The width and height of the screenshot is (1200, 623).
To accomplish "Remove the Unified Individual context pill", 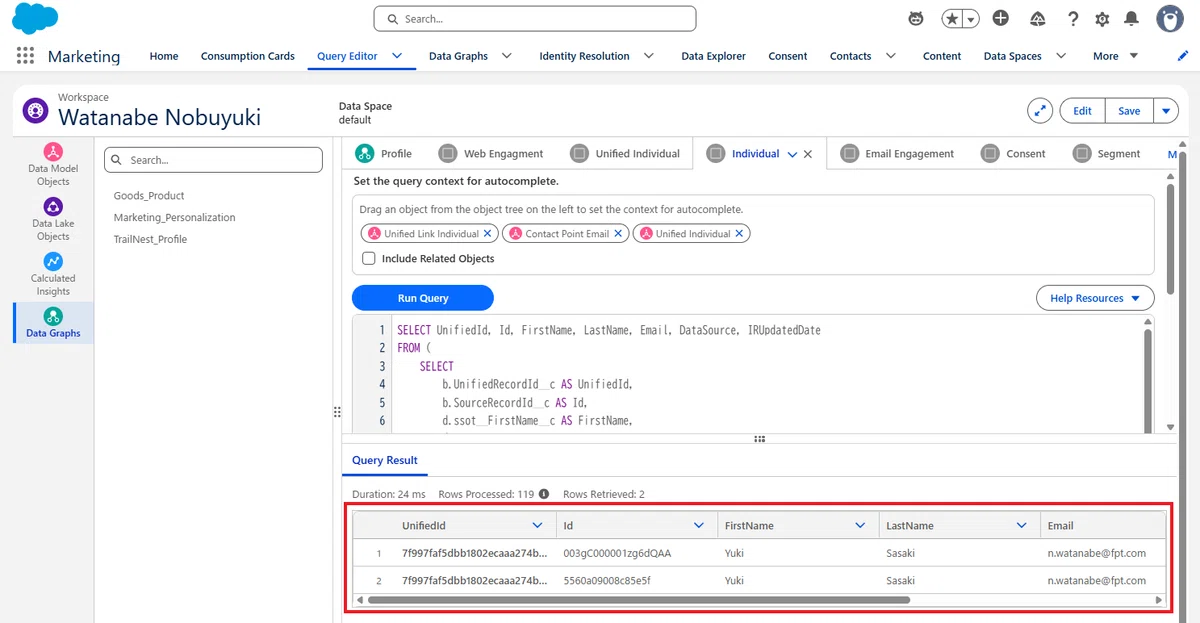I will [x=739, y=233].
